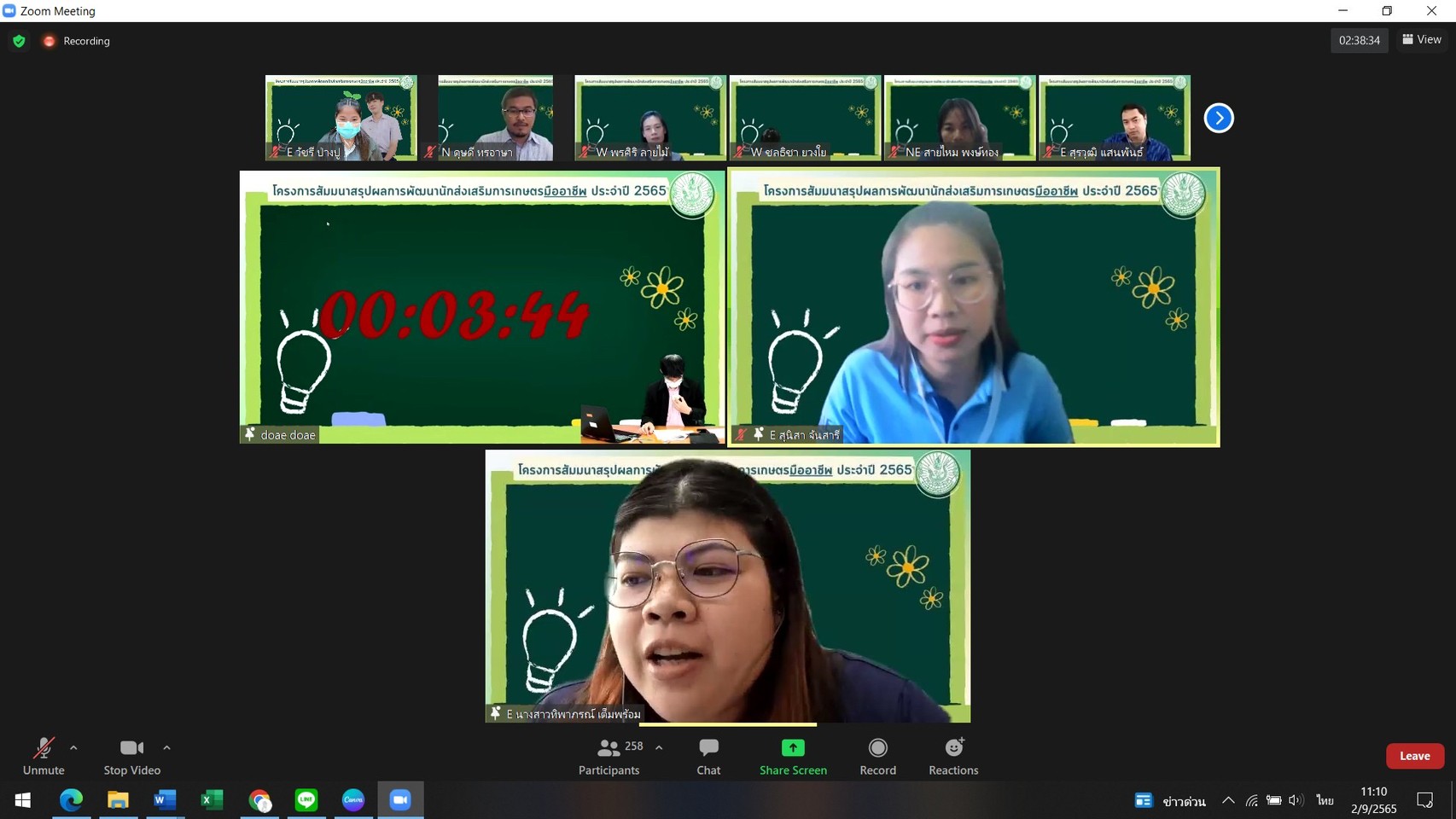The image size is (1456, 819).
Task: Show next page of participant thumbnails
Action: pos(1218,118)
